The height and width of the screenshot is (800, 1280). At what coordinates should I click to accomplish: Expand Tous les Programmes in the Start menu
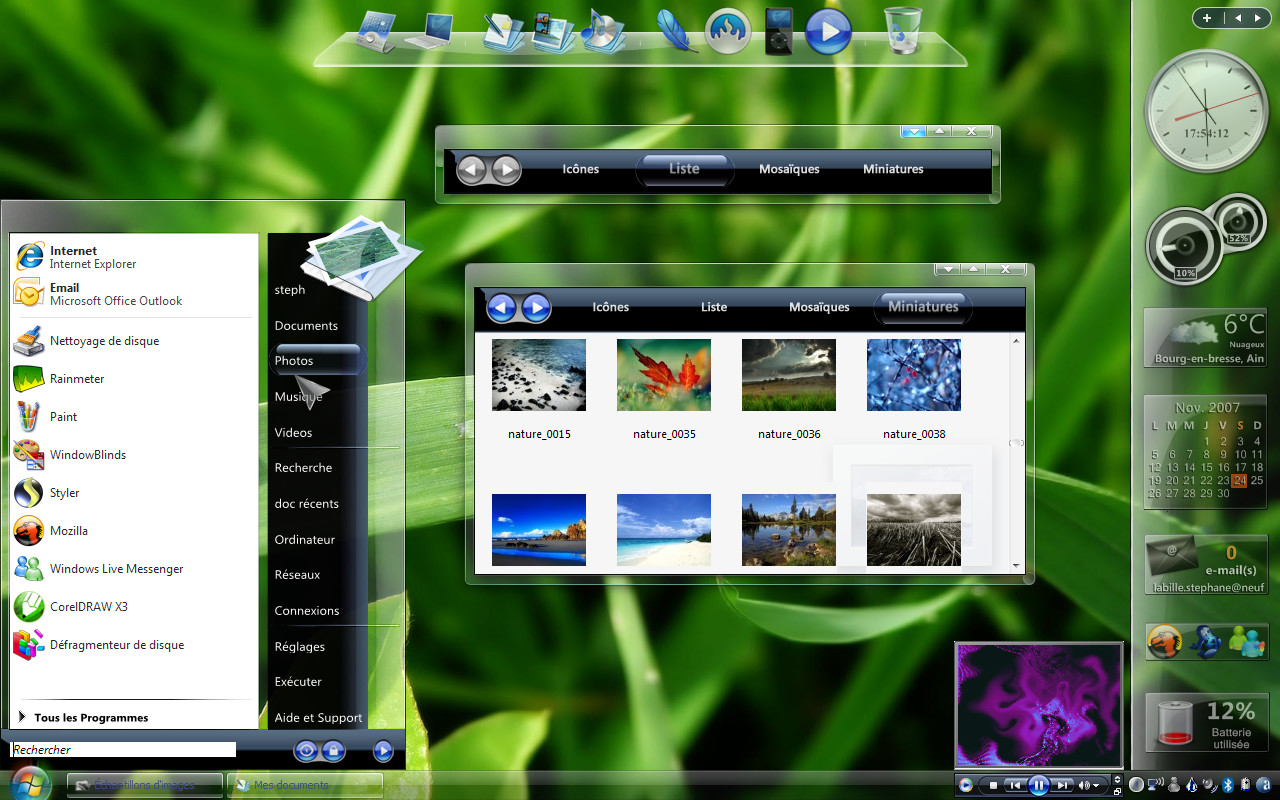point(93,717)
